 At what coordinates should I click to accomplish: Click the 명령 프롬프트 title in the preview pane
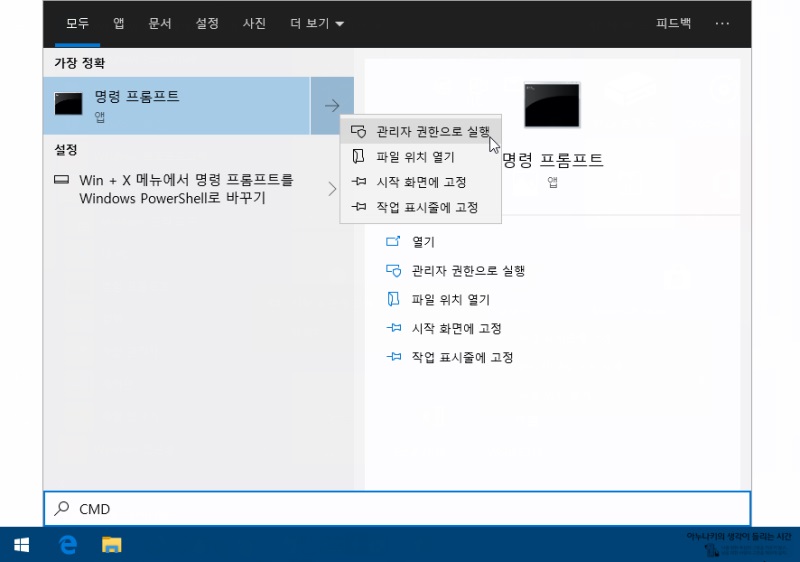tap(553, 160)
